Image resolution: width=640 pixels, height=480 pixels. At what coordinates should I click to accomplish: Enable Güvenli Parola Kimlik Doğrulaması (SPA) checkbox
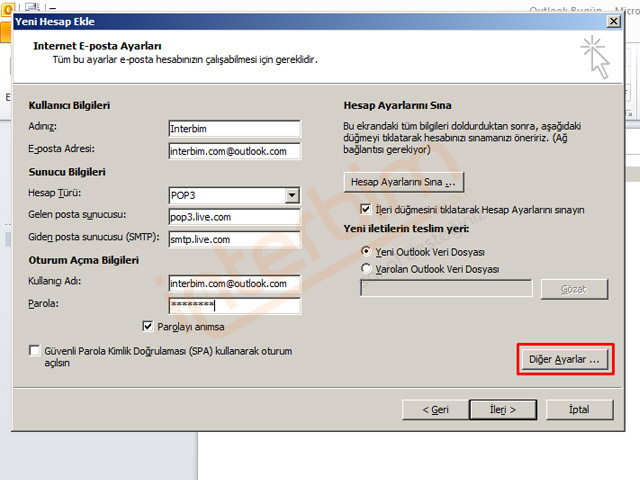pos(36,352)
